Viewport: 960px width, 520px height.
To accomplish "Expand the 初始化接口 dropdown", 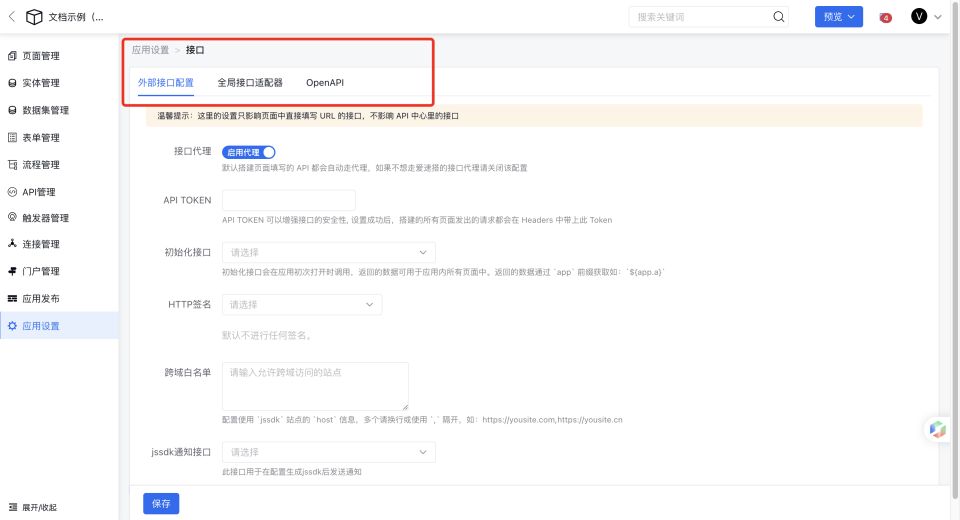I will pos(328,253).
